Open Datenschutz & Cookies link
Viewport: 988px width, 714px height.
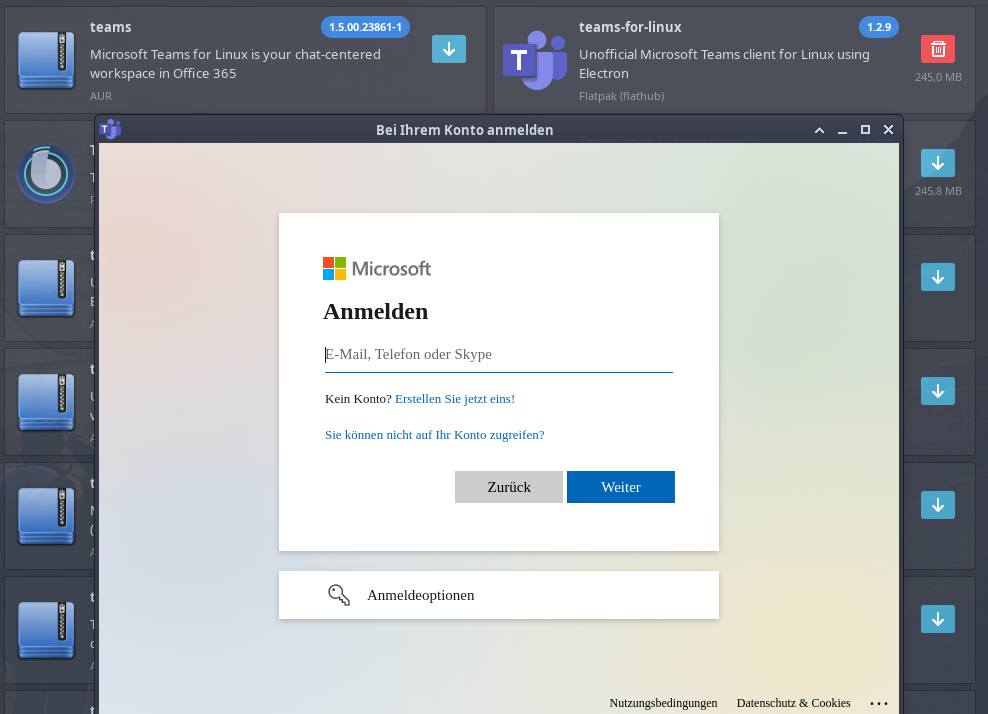[x=793, y=703]
